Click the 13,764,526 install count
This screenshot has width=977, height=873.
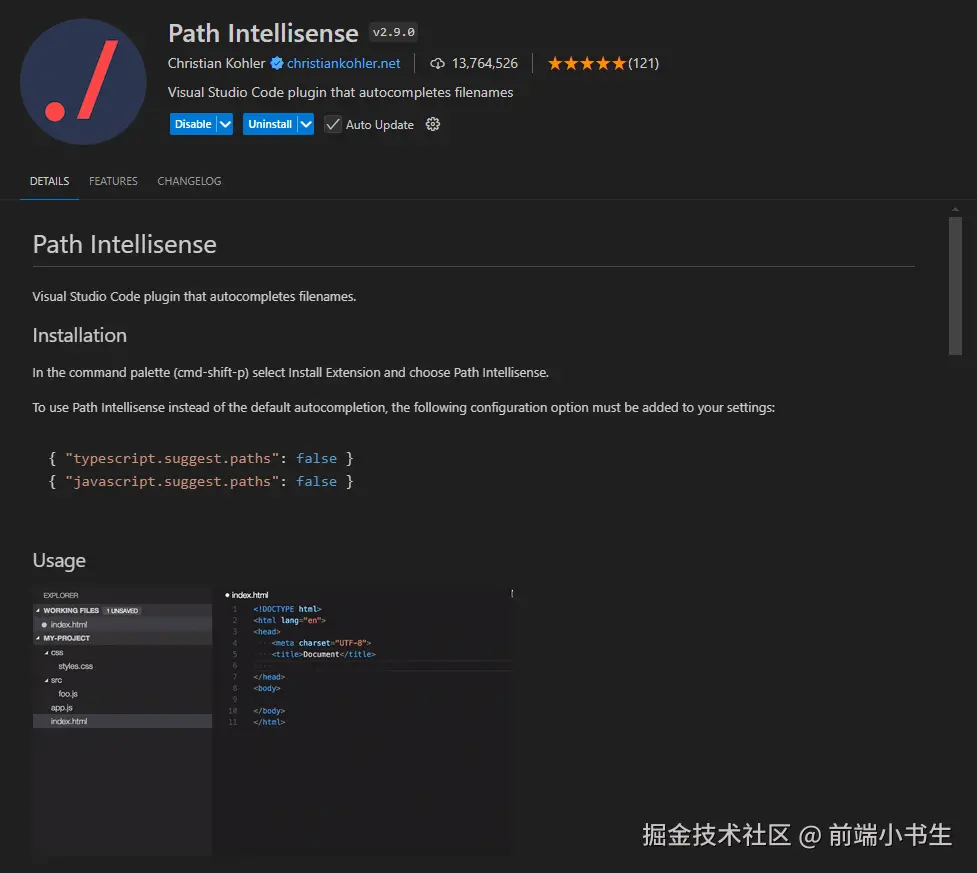pyautogui.click(x=485, y=63)
